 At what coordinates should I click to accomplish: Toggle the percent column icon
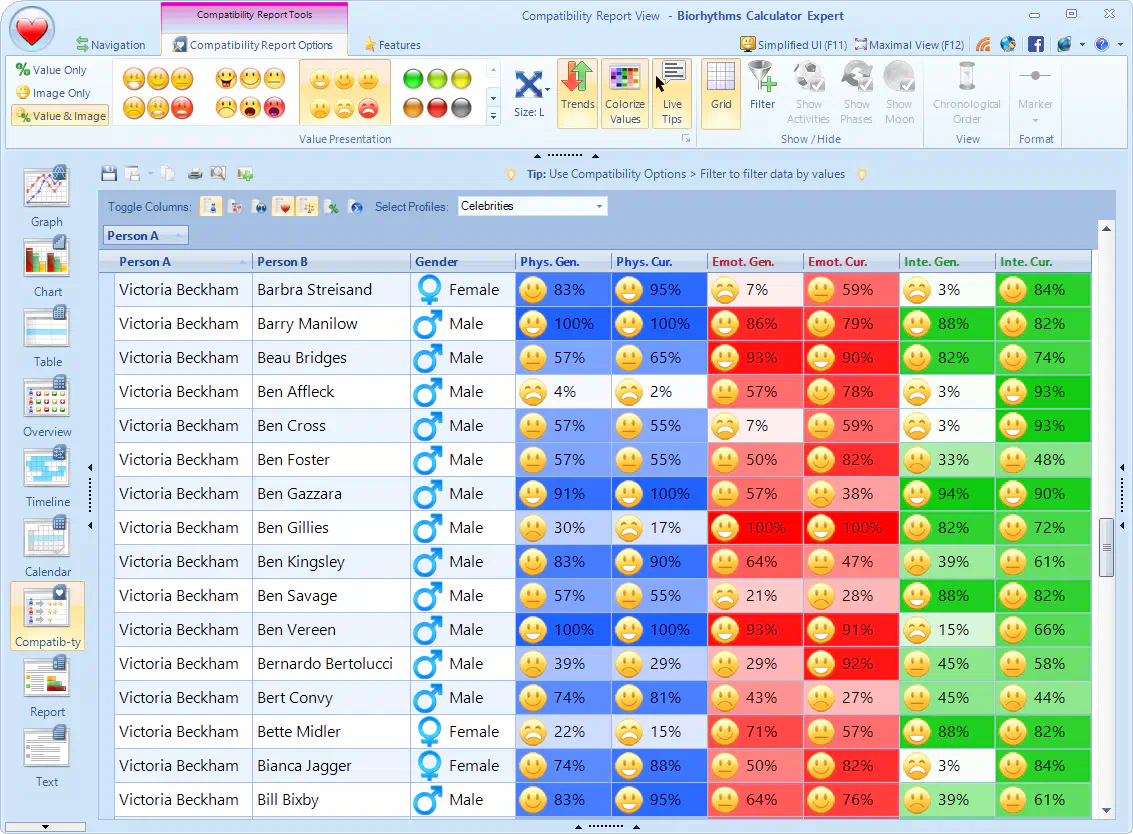(x=332, y=207)
